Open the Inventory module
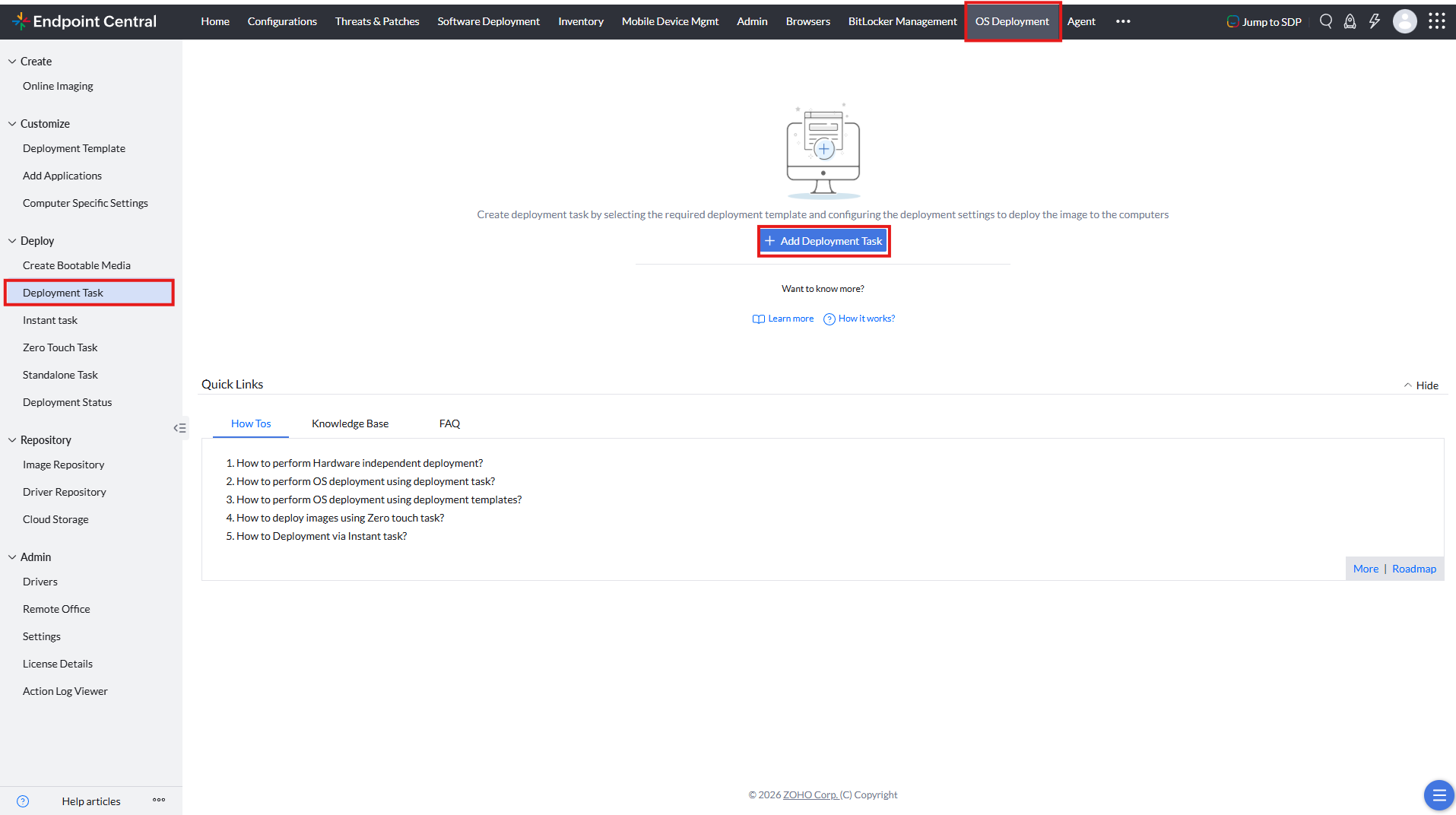Image resolution: width=1456 pixels, height=815 pixels. 581,21
